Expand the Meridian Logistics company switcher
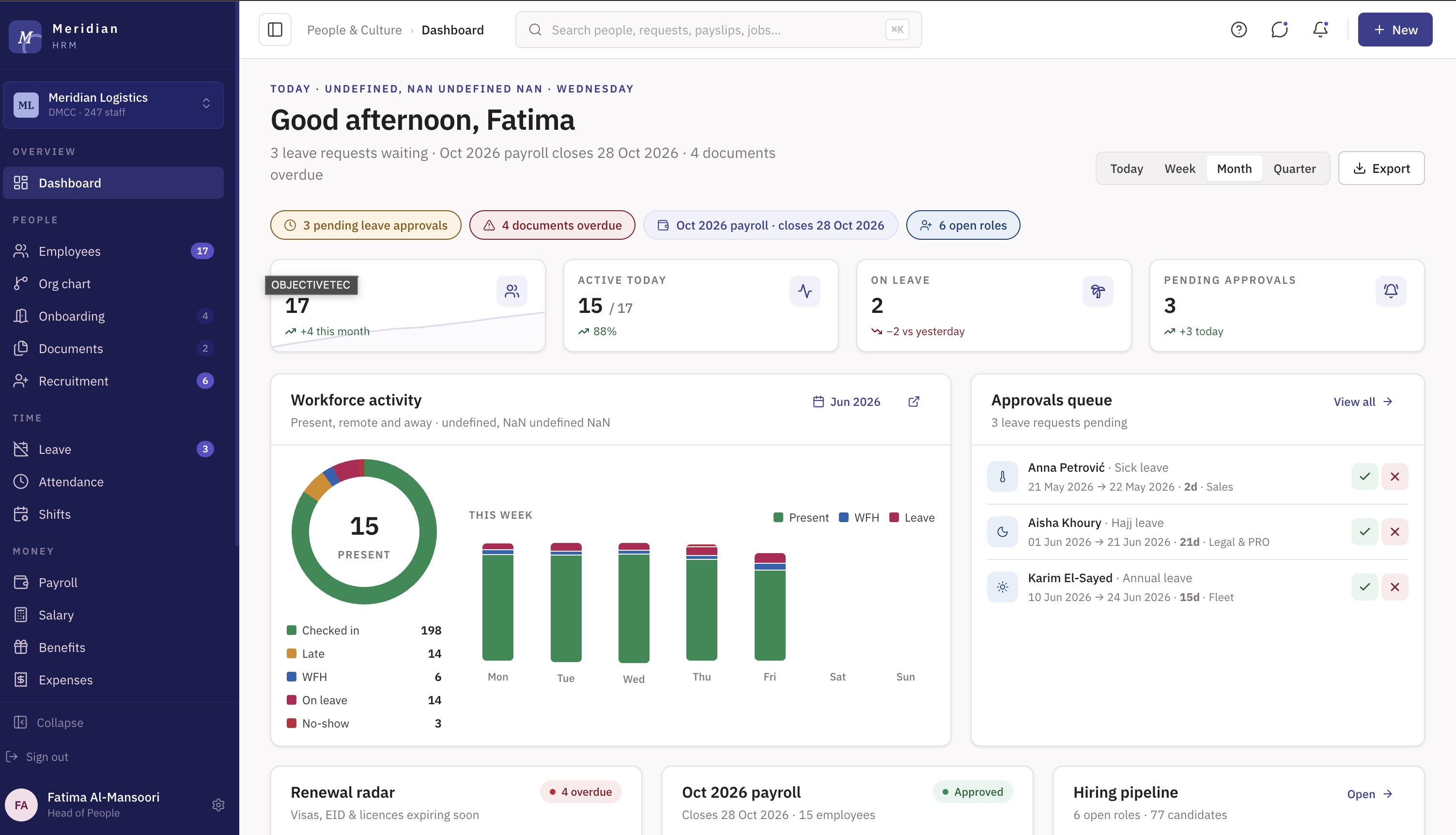1456x835 pixels. tap(113, 105)
